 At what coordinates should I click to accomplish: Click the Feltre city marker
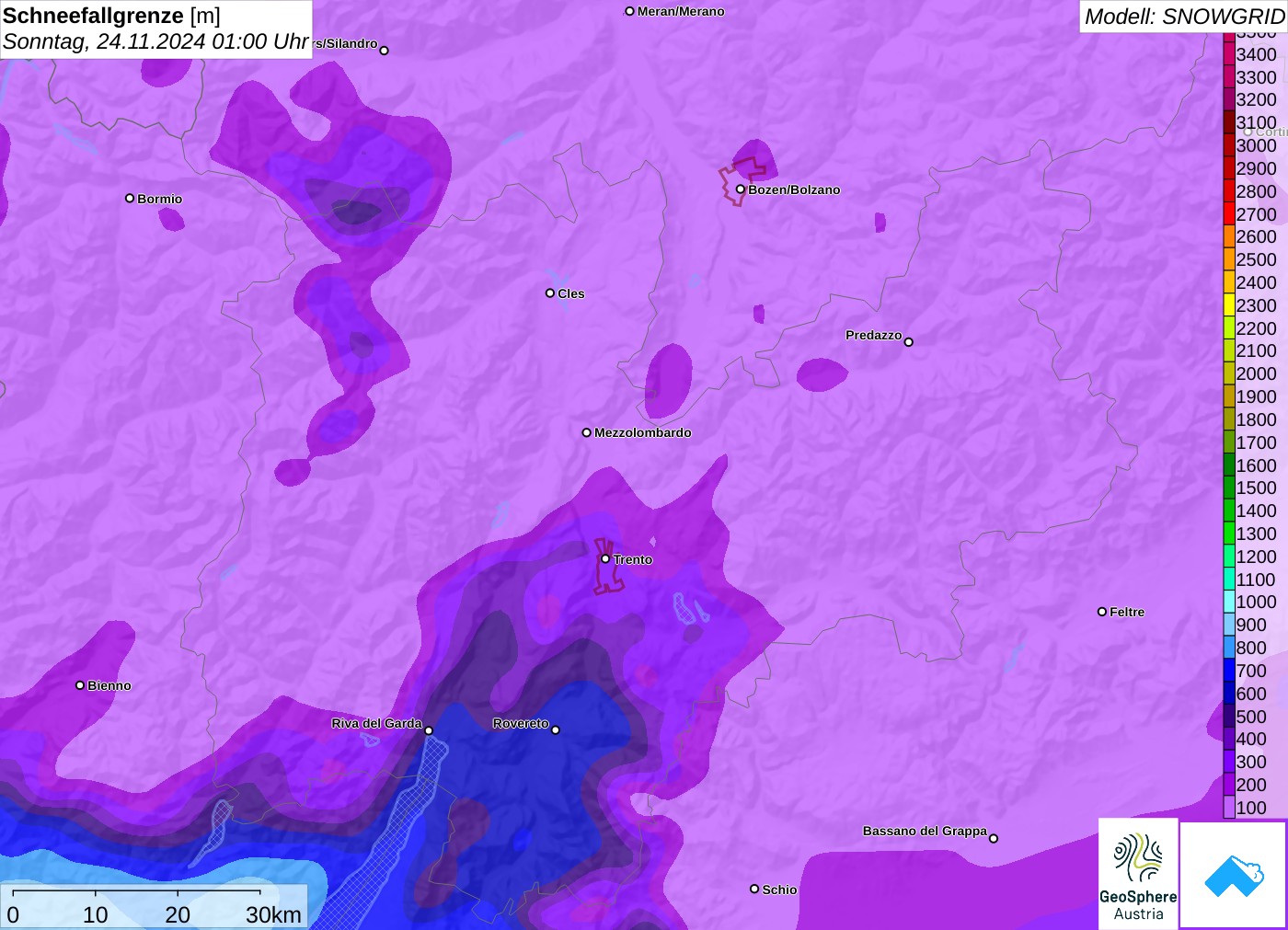1102,612
